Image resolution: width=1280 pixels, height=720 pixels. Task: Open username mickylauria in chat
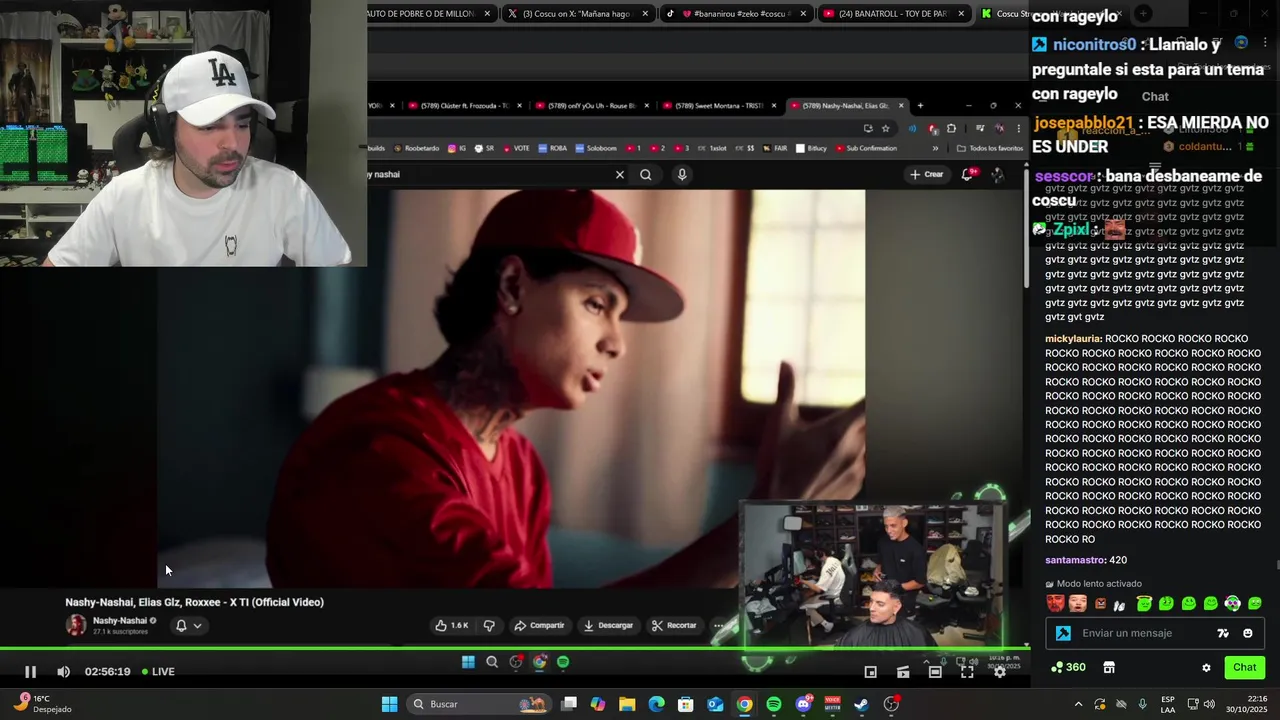pos(1073,339)
